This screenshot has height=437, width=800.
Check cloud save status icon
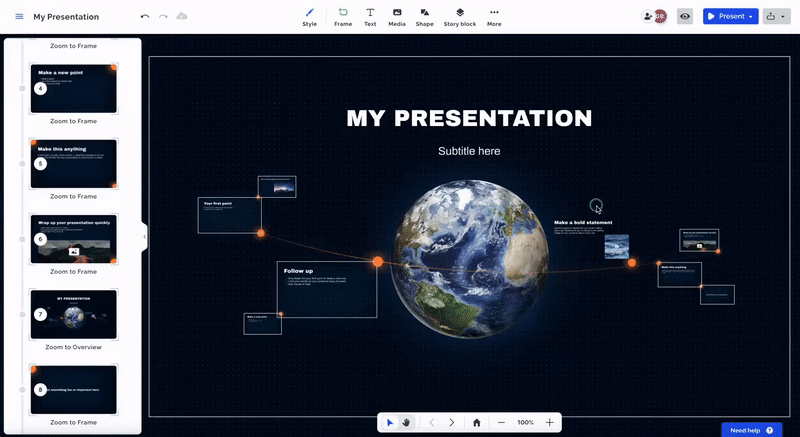pos(182,16)
